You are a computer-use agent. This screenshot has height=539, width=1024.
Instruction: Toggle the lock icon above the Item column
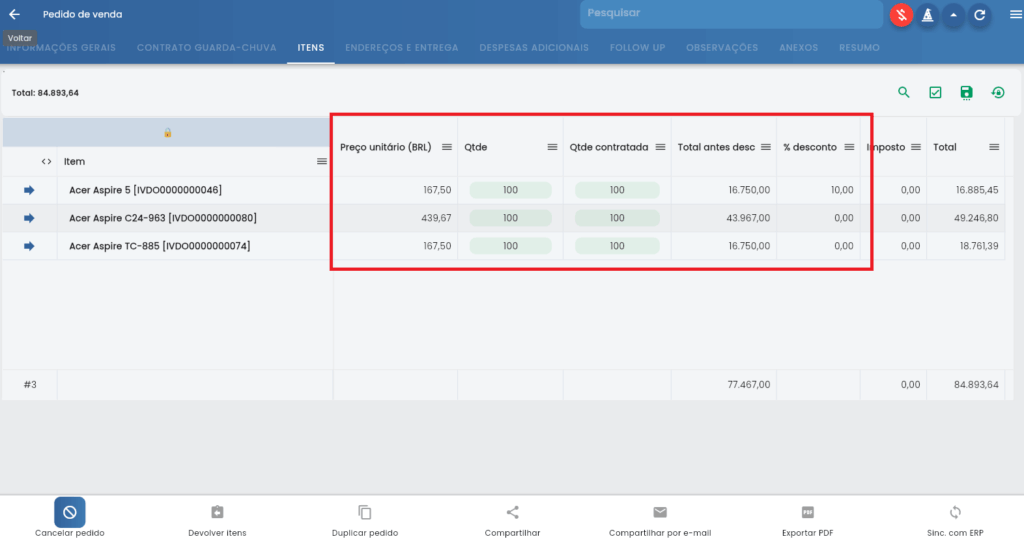pyautogui.click(x=168, y=132)
